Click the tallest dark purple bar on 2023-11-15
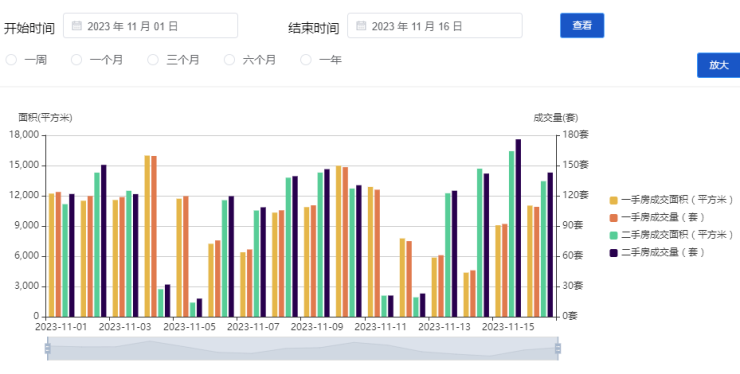 click(518, 228)
